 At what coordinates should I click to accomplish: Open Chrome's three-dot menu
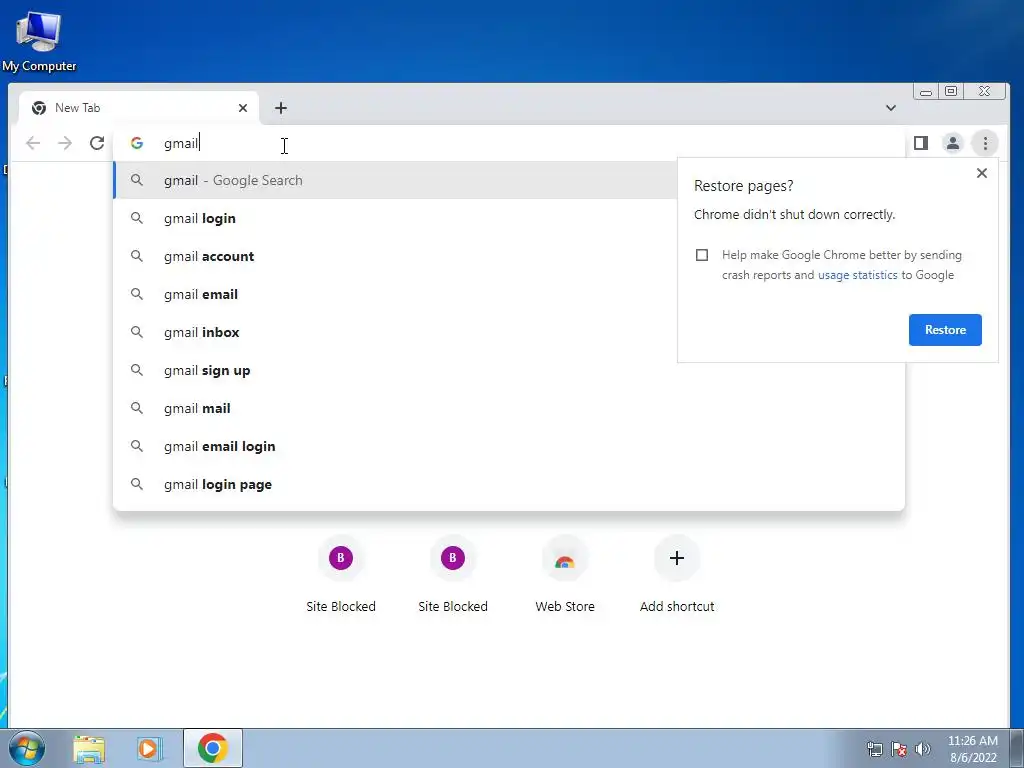985,143
